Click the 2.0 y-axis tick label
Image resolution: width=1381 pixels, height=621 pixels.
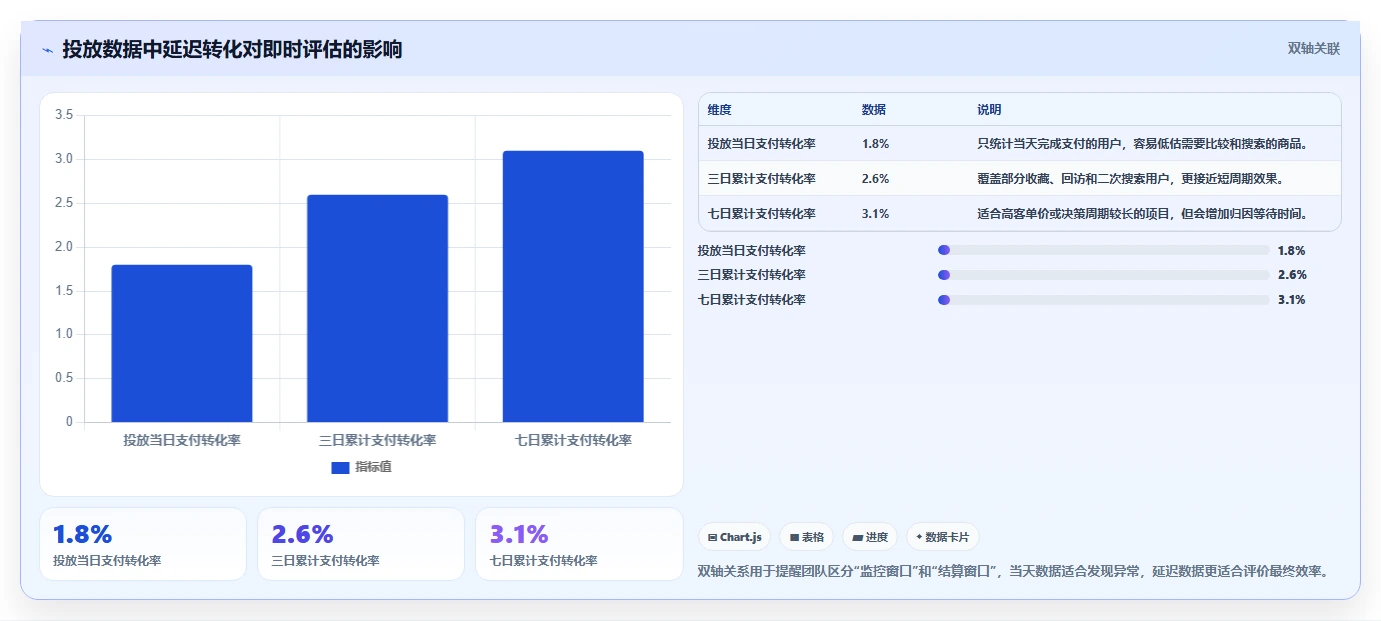64,247
